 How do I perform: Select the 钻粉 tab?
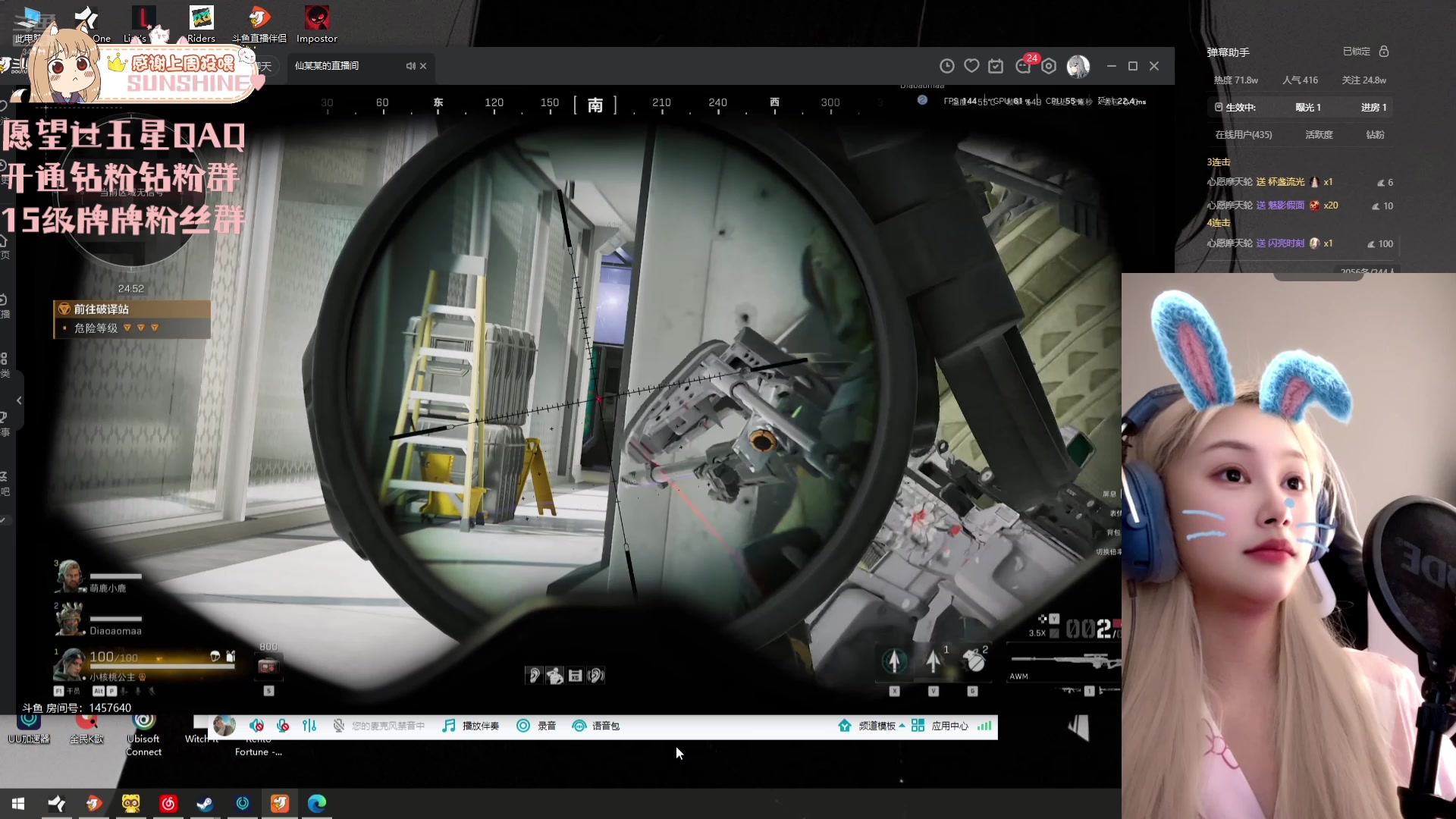point(1375,134)
